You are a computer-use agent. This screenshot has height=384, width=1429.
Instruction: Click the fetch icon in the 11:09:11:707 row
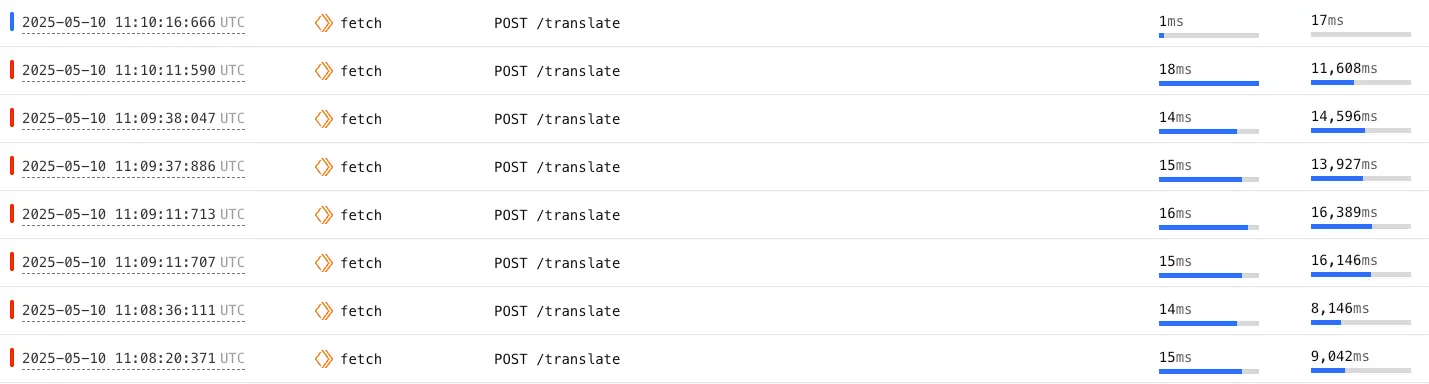tap(323, 263)
